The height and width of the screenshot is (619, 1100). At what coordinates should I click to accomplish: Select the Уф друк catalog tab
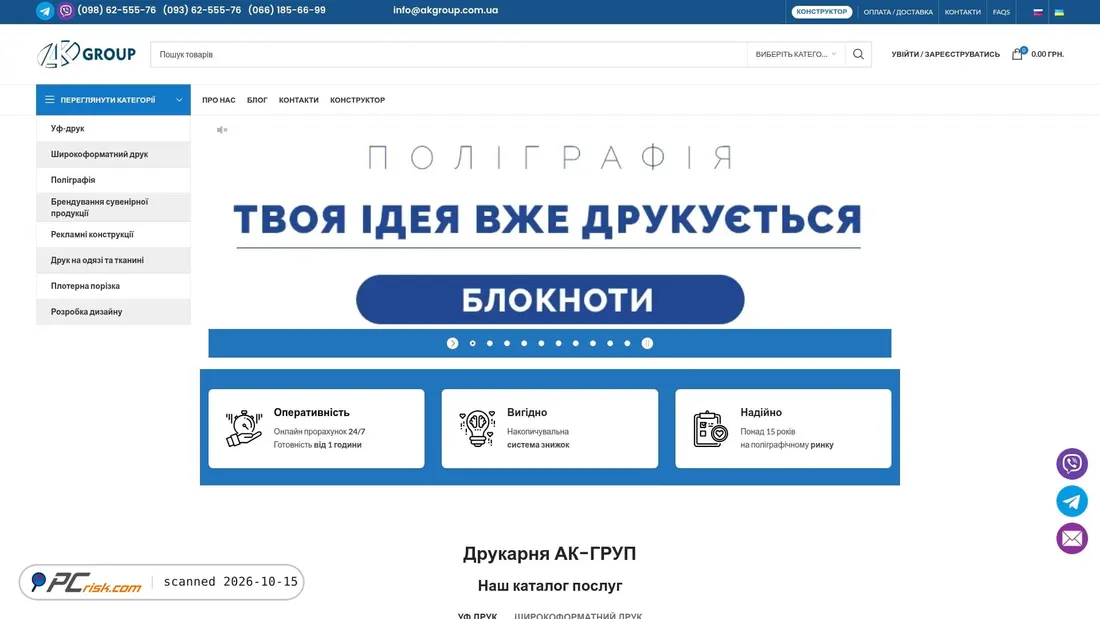coord(477,615)
